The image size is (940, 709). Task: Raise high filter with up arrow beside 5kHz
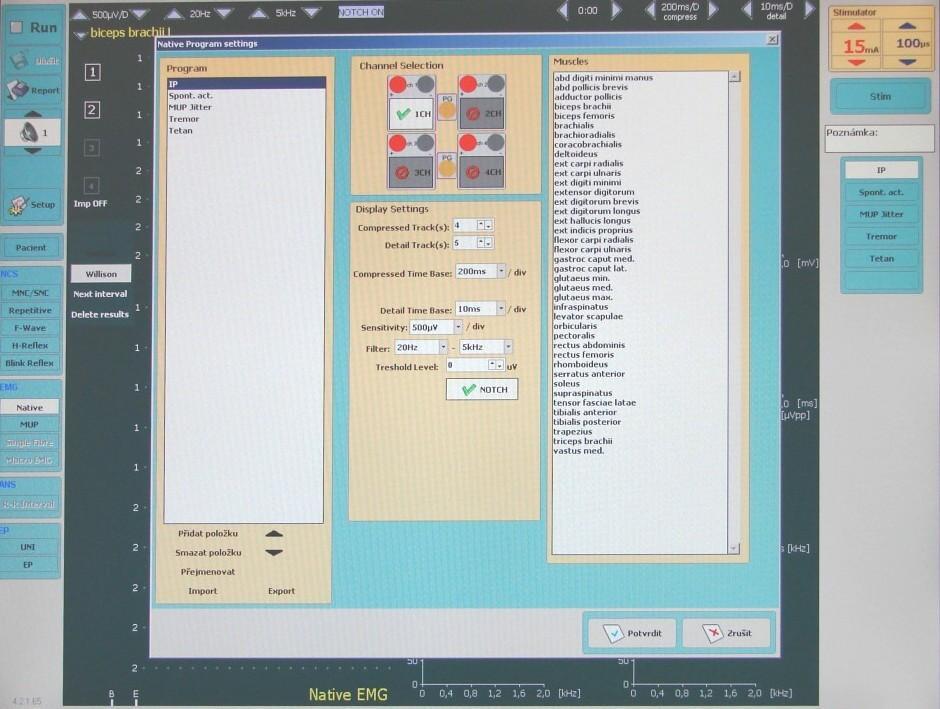[258, 13]
